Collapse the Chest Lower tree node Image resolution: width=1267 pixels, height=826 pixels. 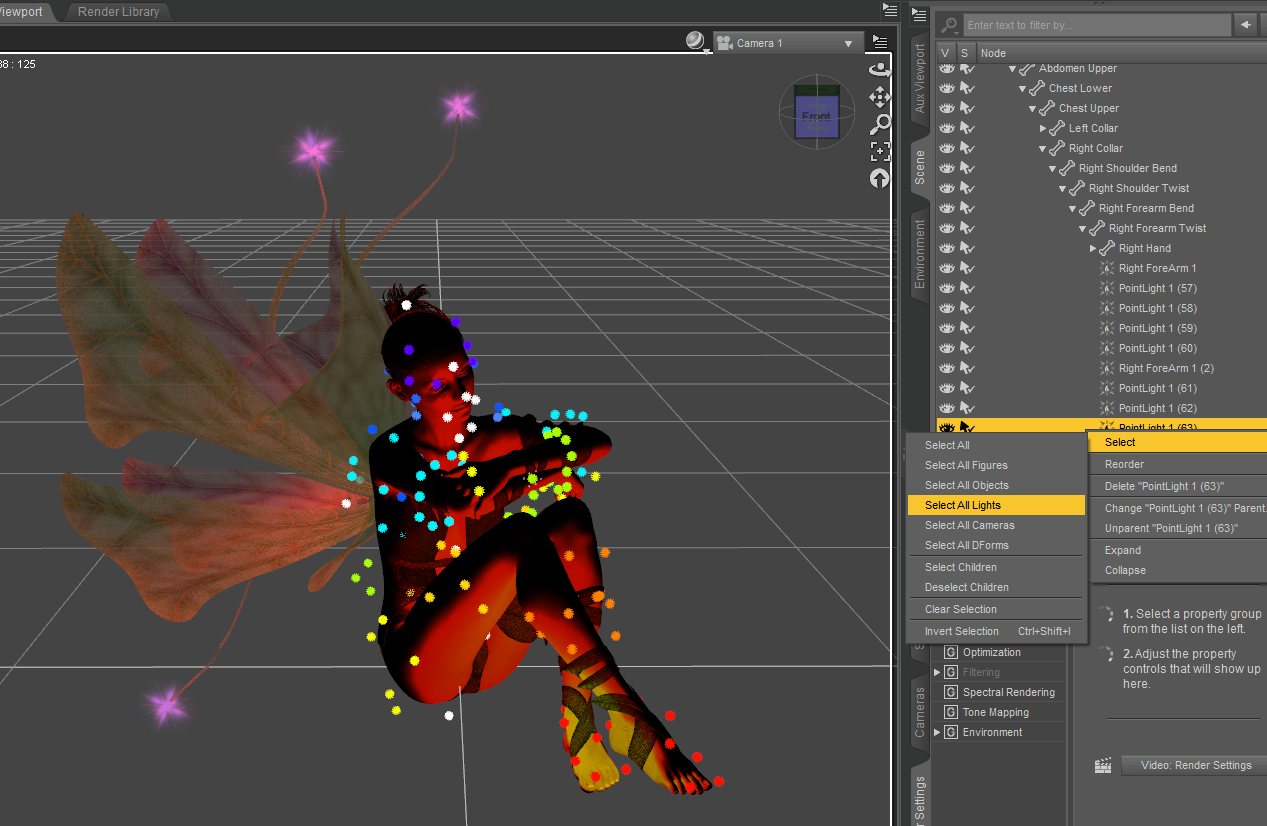(x=1022, y=88)
